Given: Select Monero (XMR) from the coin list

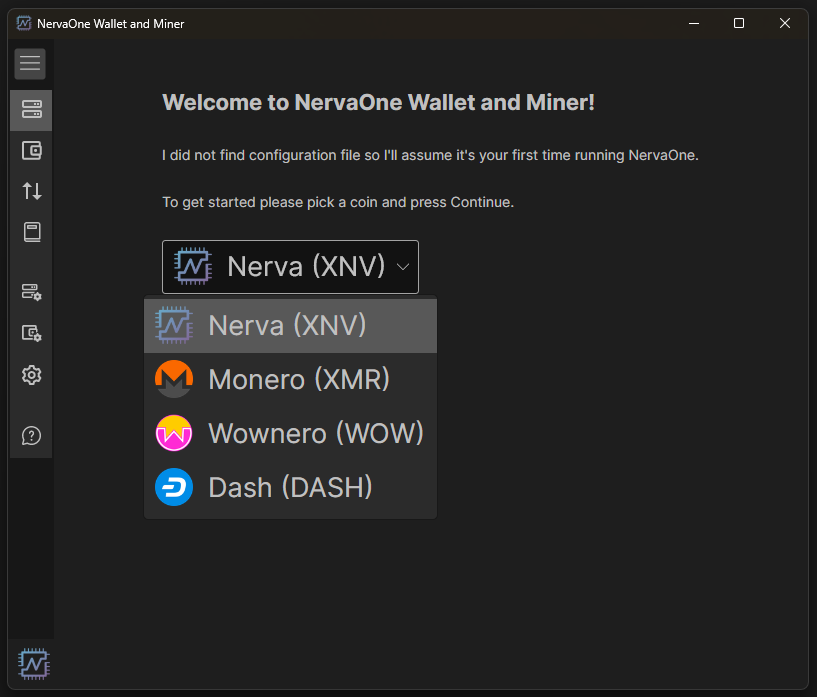Looking at the screenshot, I should click(x=290, y=379).
